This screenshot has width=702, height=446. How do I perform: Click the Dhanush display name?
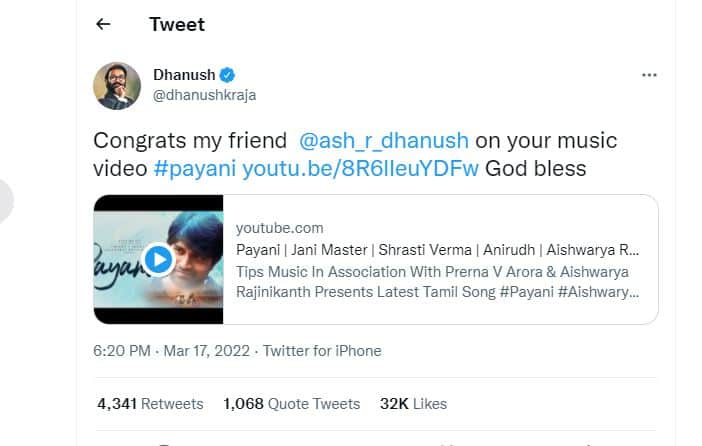(x=183, y=75)
